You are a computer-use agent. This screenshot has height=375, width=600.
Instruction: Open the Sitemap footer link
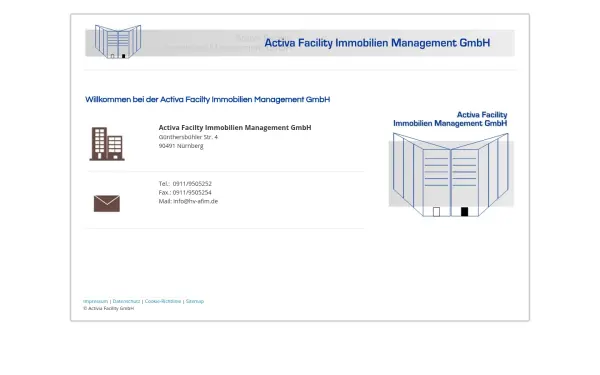click(195, 301)
